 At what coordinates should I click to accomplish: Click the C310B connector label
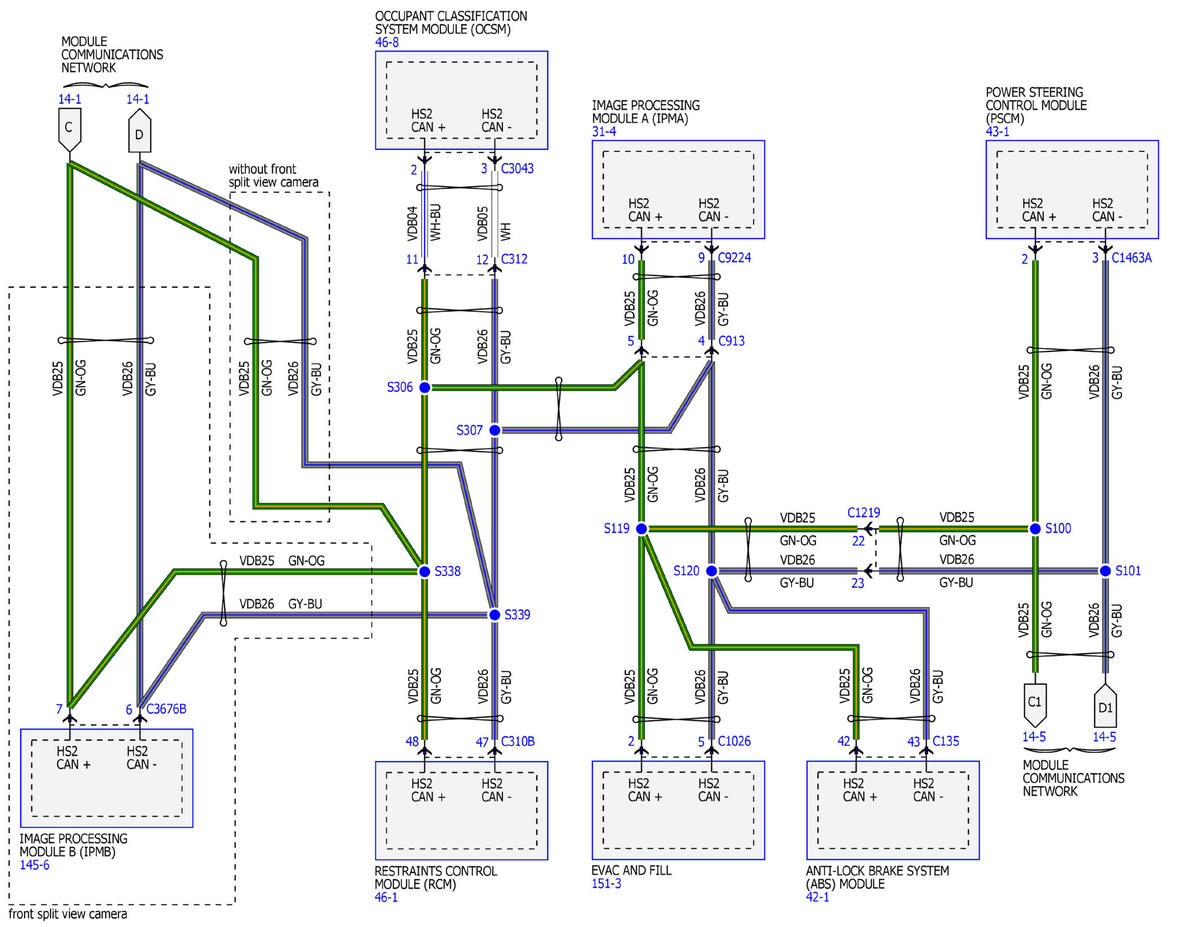(x=518, y=742)
